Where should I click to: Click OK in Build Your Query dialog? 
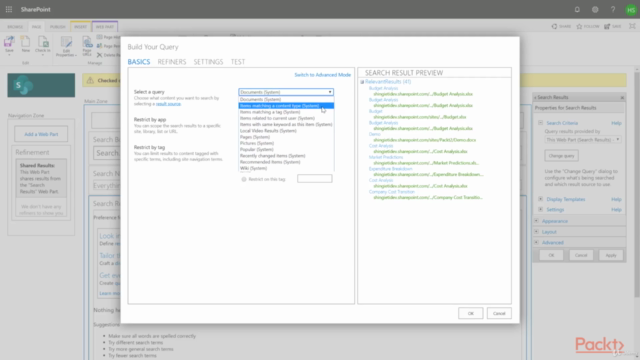coord(471,313)
